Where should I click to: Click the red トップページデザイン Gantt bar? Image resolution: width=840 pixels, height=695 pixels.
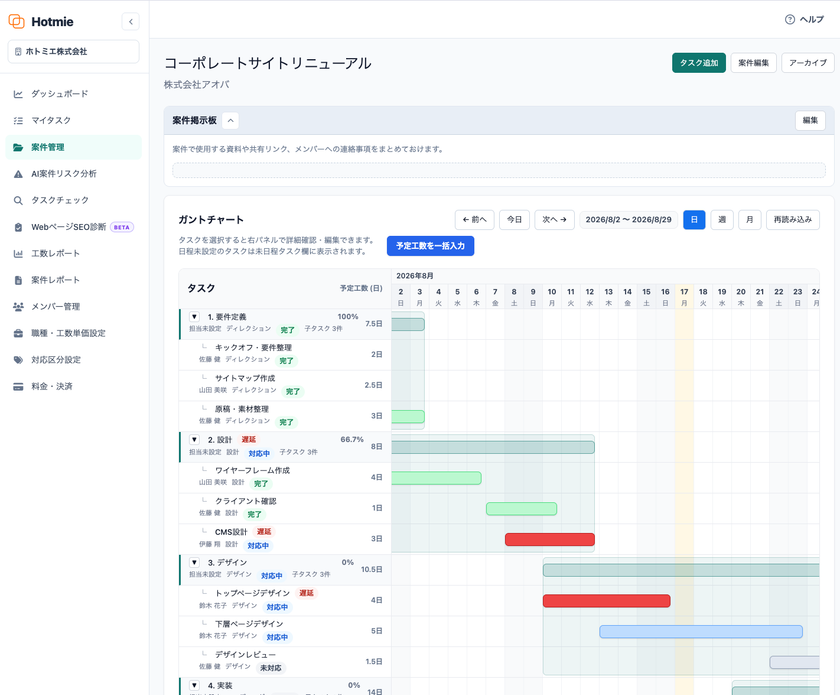click(x=606, y=601)
